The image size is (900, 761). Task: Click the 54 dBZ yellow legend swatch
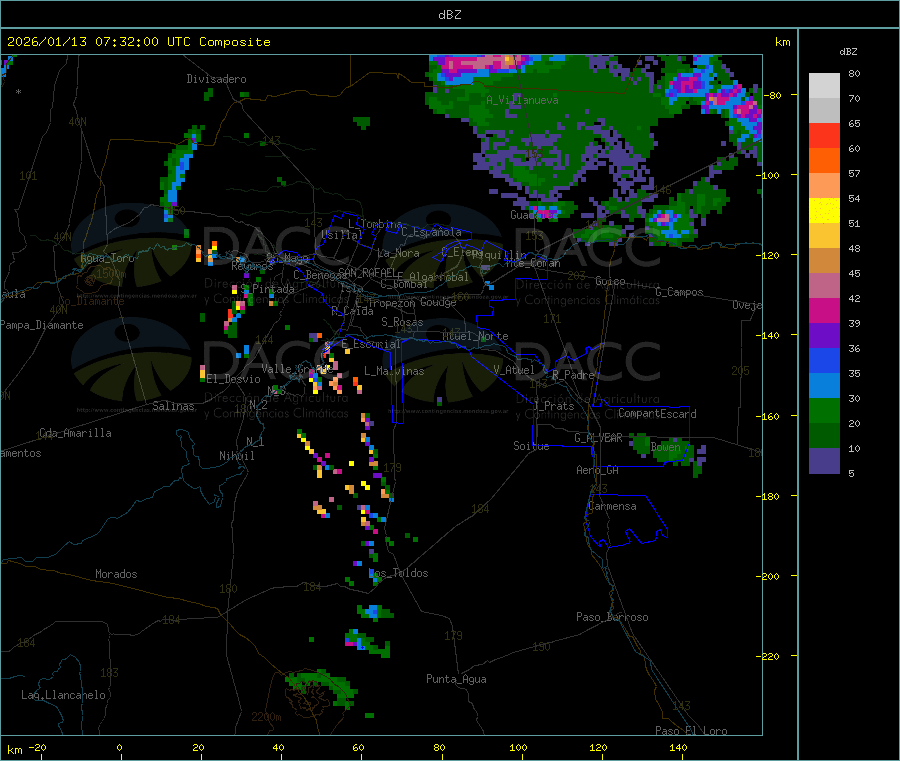point(824,211)
